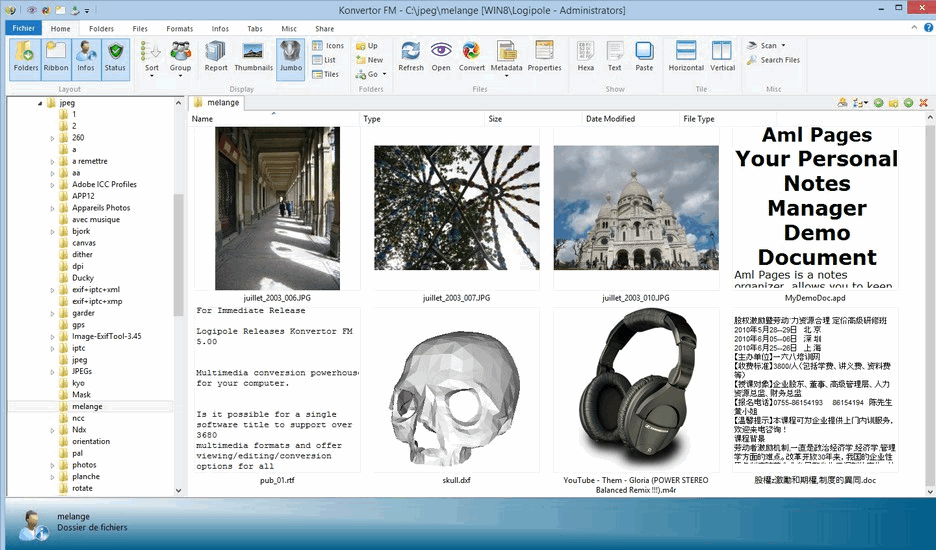Expand the 260 folder node

pos(53,138)
